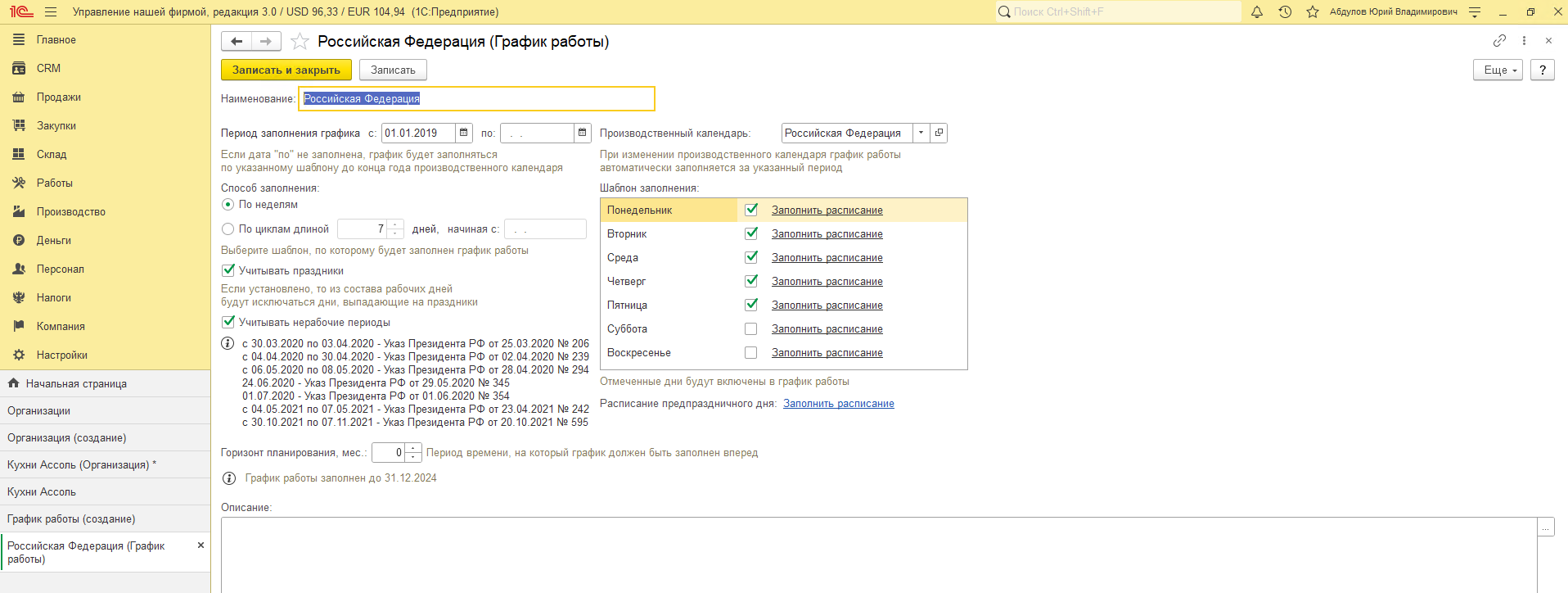Toggle Учитывать праздники checkbox
Screen dimensions: 1568x593
228,270
